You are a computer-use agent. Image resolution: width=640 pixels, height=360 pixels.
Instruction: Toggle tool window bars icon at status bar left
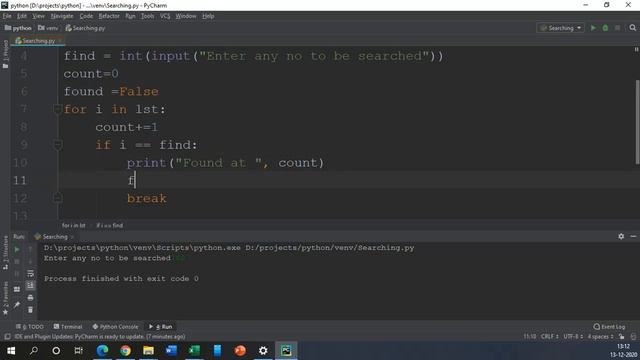click(7, 337)
